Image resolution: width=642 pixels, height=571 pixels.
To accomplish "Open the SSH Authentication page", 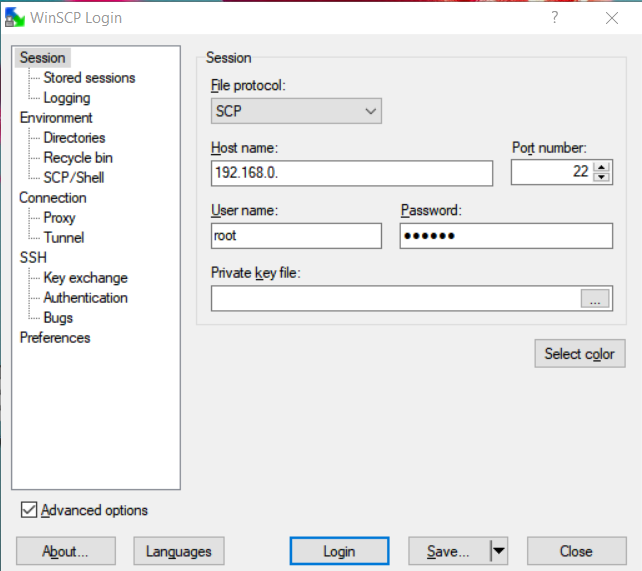I will pos(85,297).
